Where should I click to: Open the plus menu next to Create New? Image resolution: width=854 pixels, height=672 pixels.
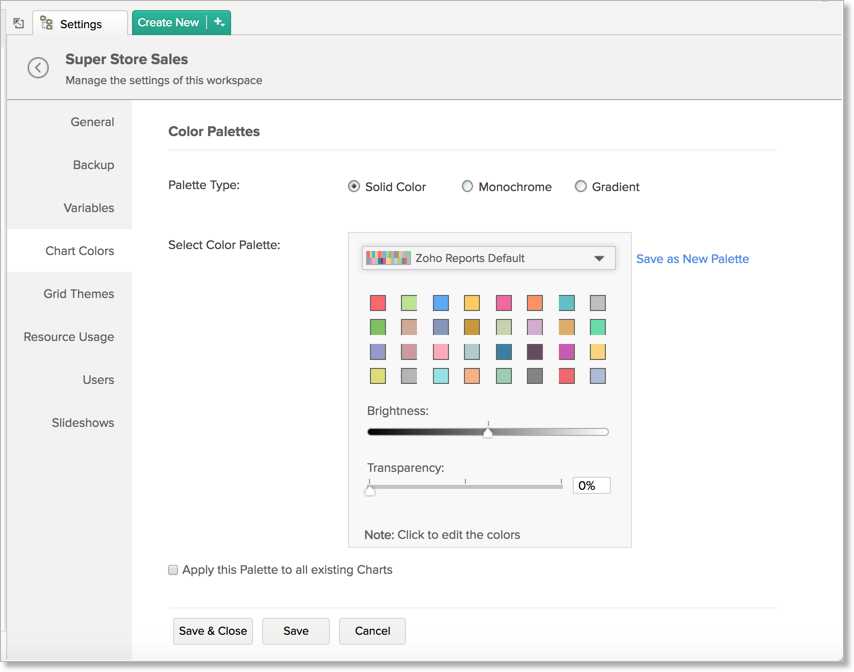coord(217,21)
